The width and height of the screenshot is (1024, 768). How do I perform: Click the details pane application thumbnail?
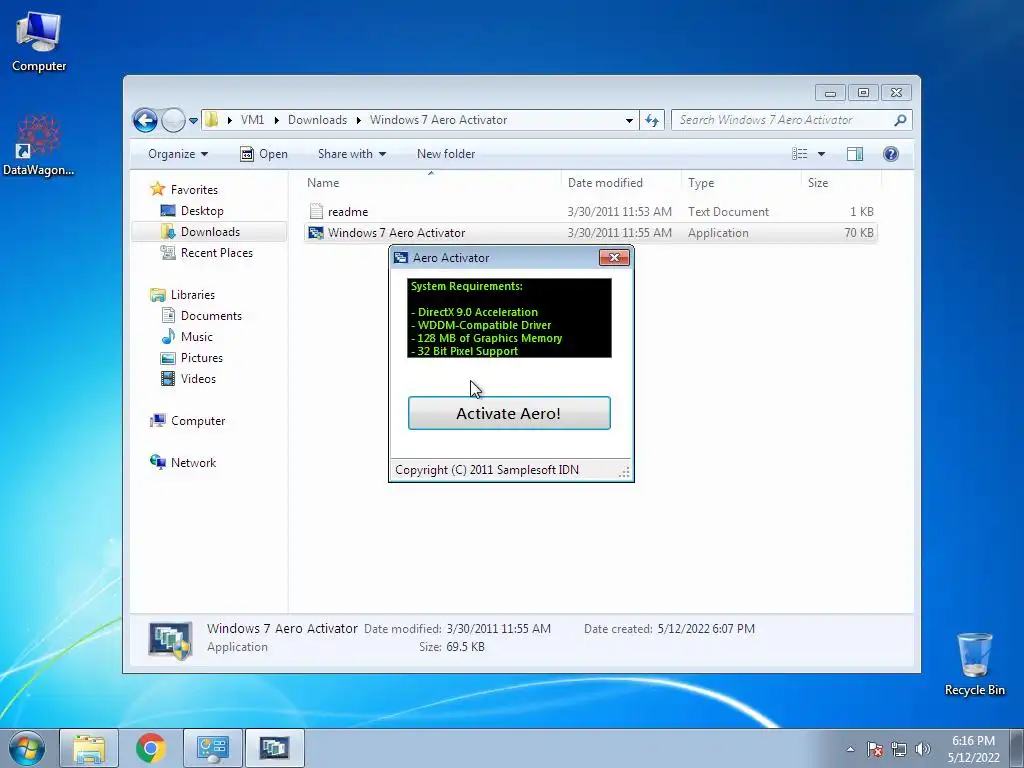(170, 639)
